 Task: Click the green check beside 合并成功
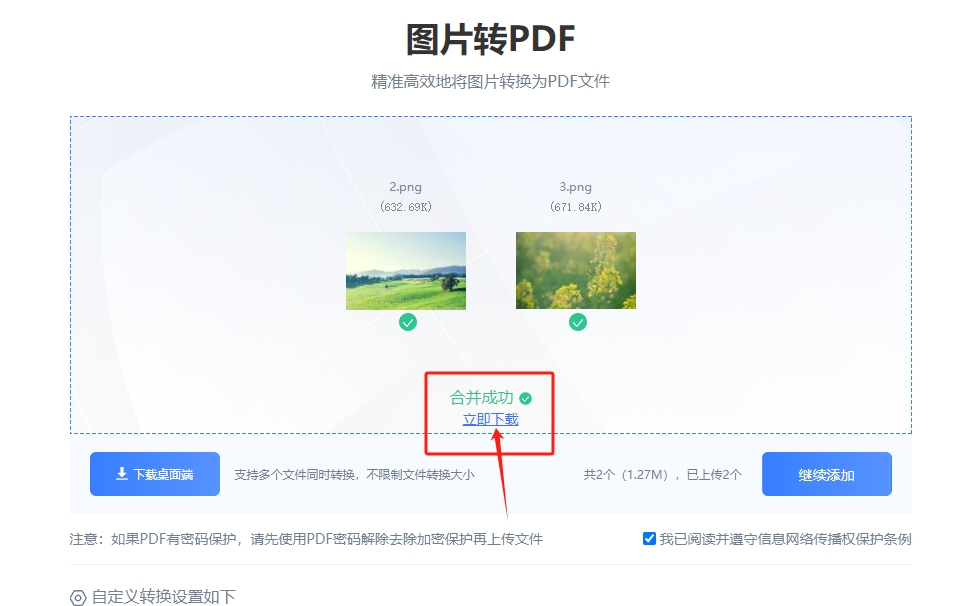pos(525,398)
